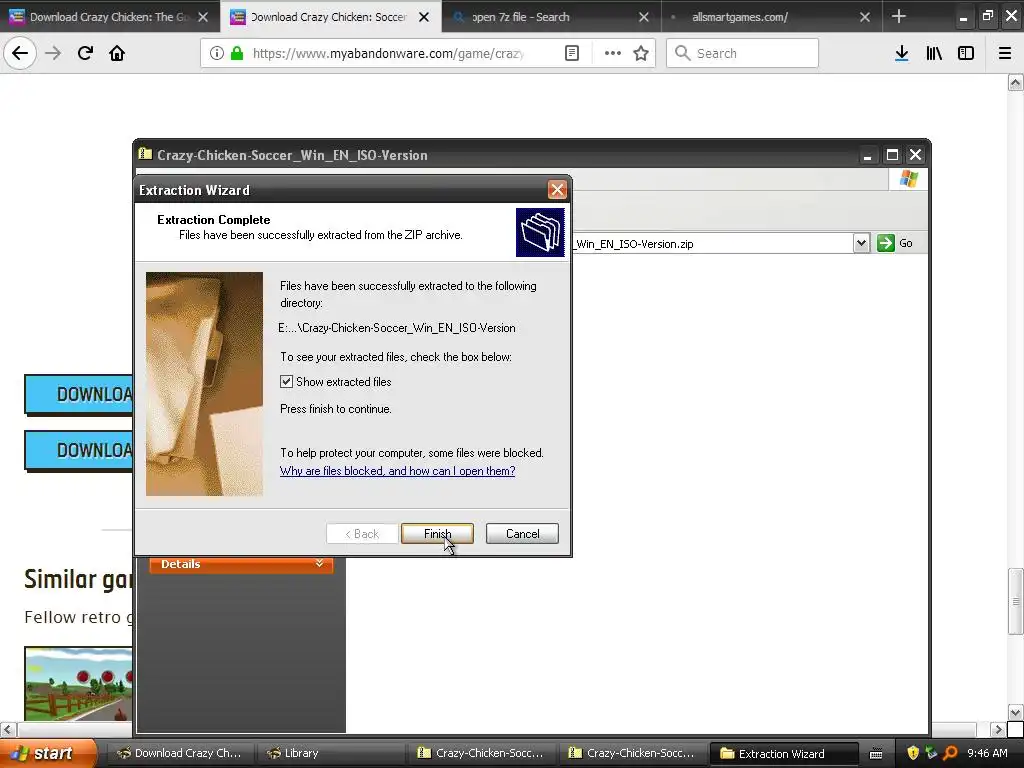Viewport: 1024px width, 768px height.
Task: Cancel the Extraction Wizard
Action: [522, 534]
